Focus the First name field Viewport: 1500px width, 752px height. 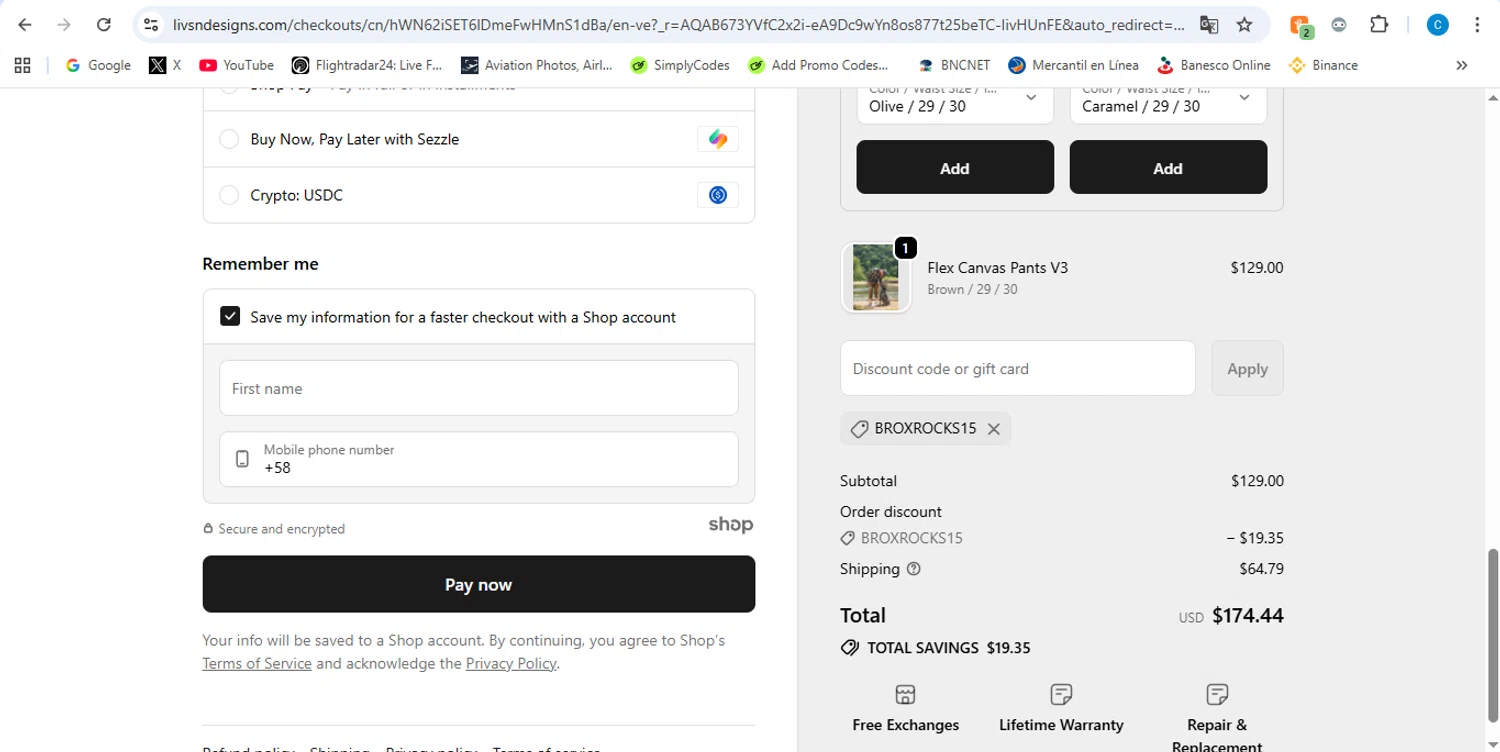point(479,388)
